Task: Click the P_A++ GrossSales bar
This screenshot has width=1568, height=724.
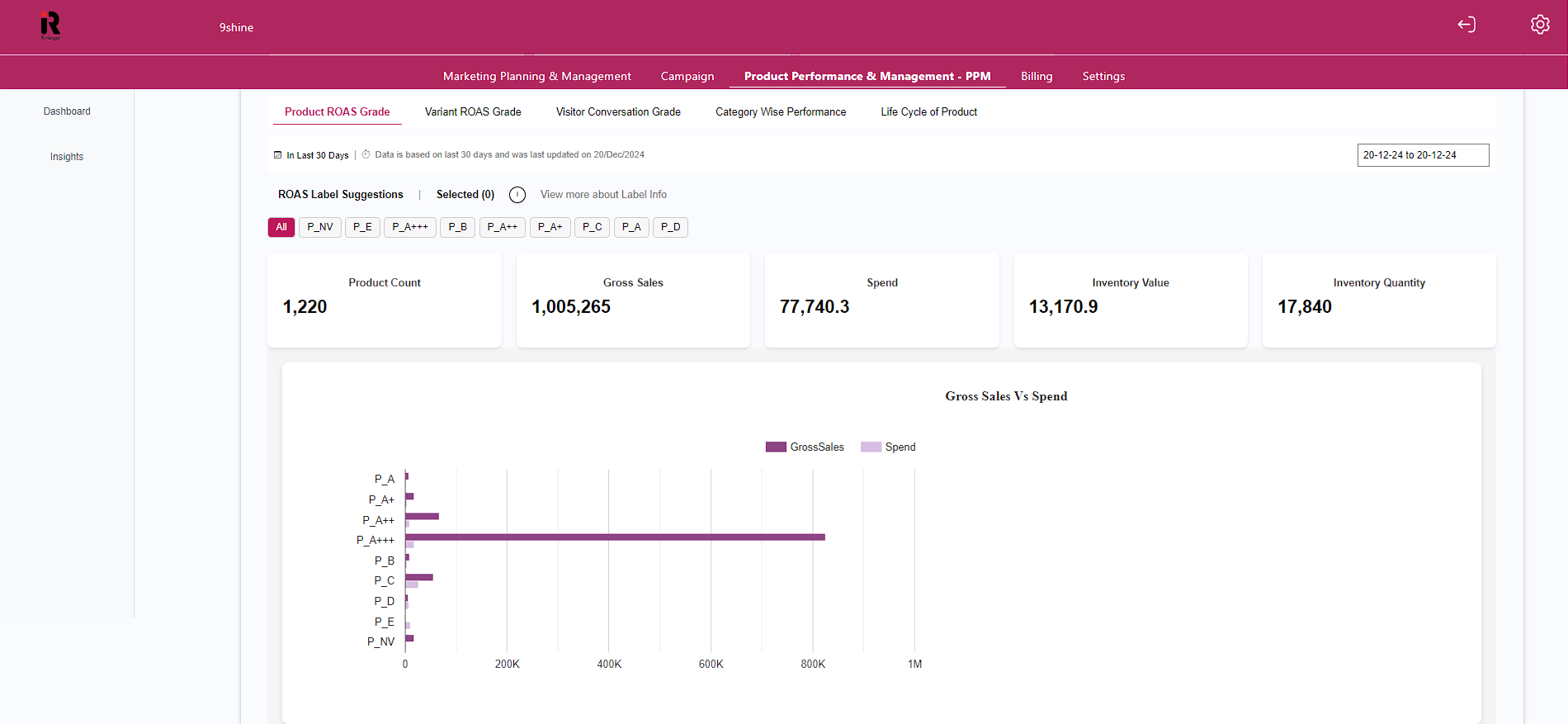Action: click(x=422, y=517)
